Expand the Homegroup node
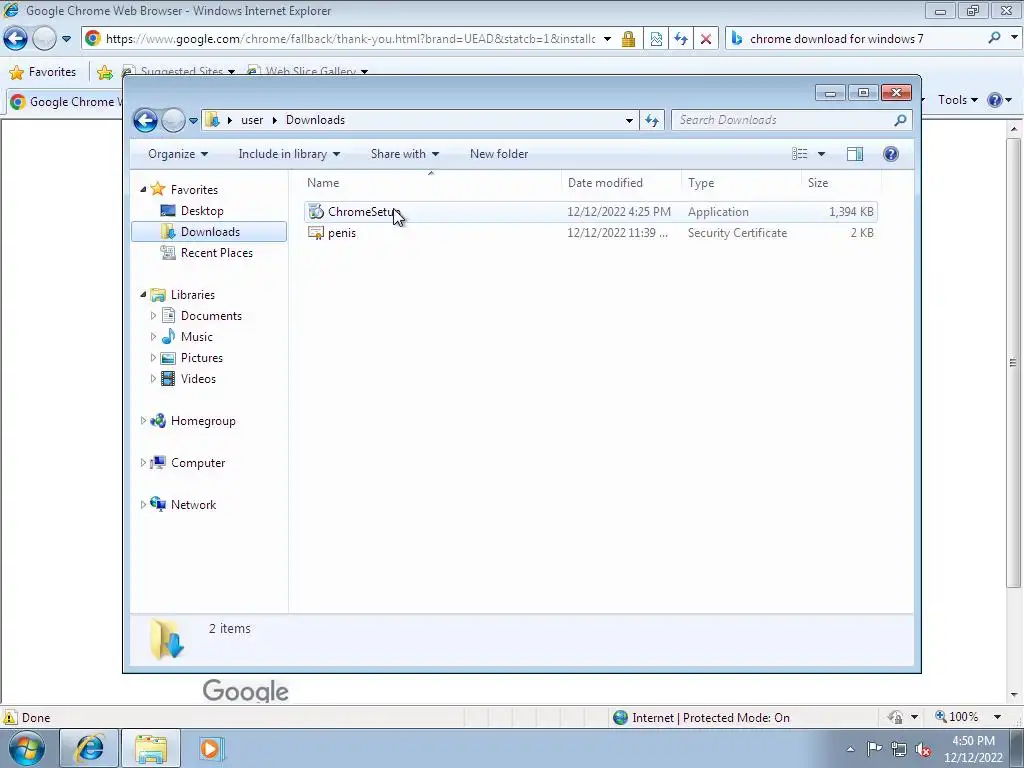1024x768 pixels. pos(143,421)
